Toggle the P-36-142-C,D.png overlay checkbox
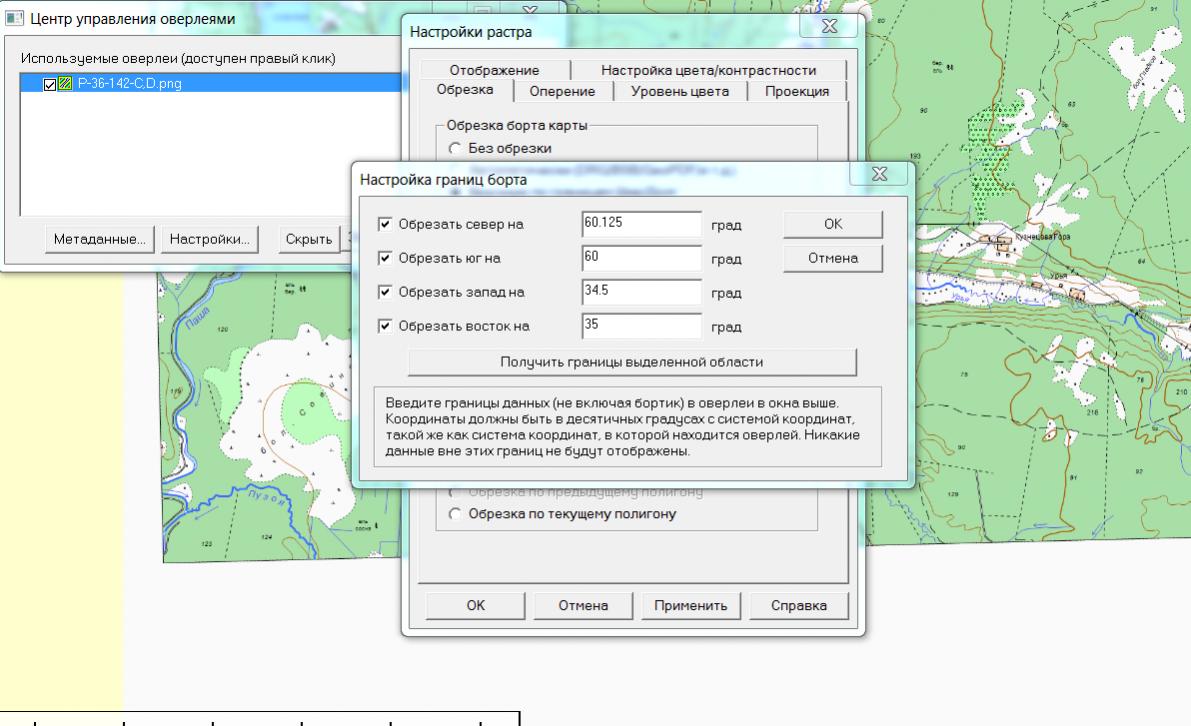Viewport: 1191px width, 726px height. (50, 84)
